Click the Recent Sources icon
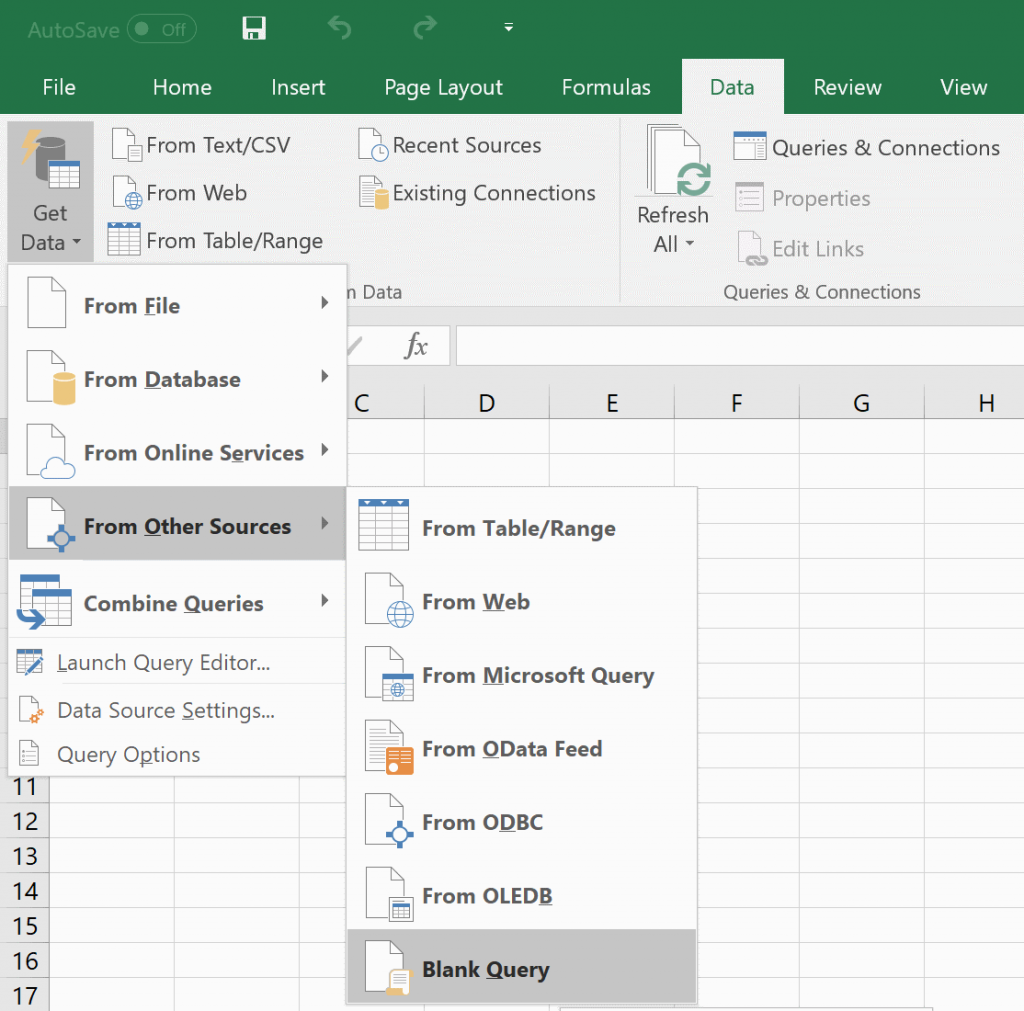1024x1011 pixels. point(373,145)
